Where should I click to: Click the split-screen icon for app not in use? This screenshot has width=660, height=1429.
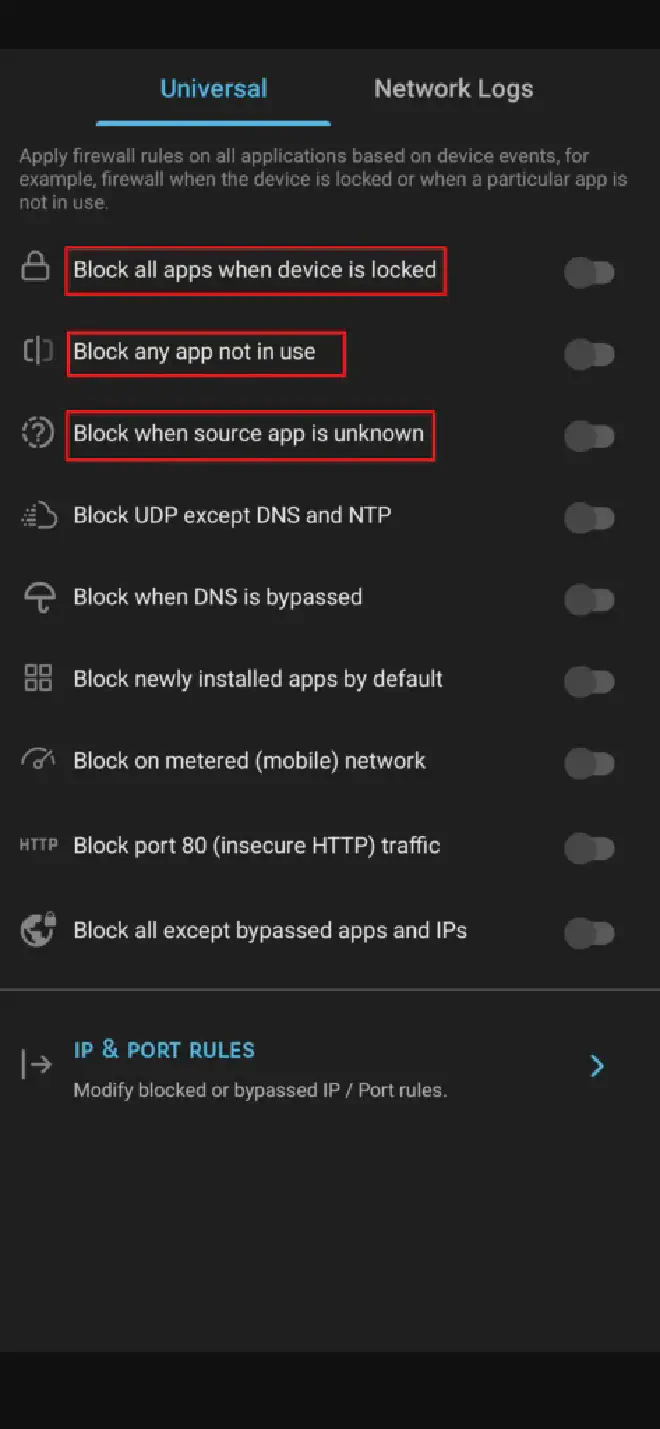click(37, 351)
